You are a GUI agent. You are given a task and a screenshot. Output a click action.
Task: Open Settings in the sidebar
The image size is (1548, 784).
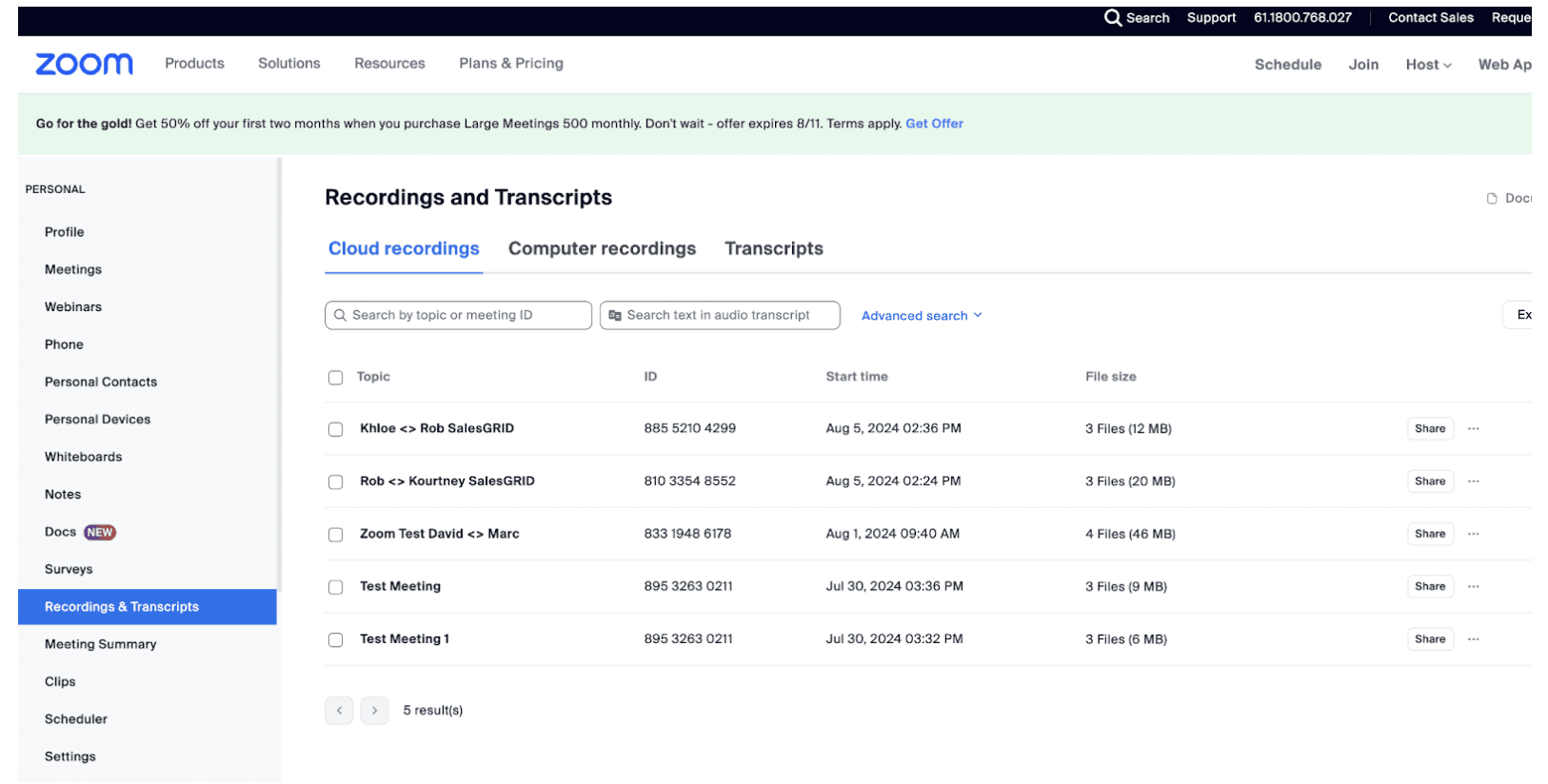tap(70, 757)
